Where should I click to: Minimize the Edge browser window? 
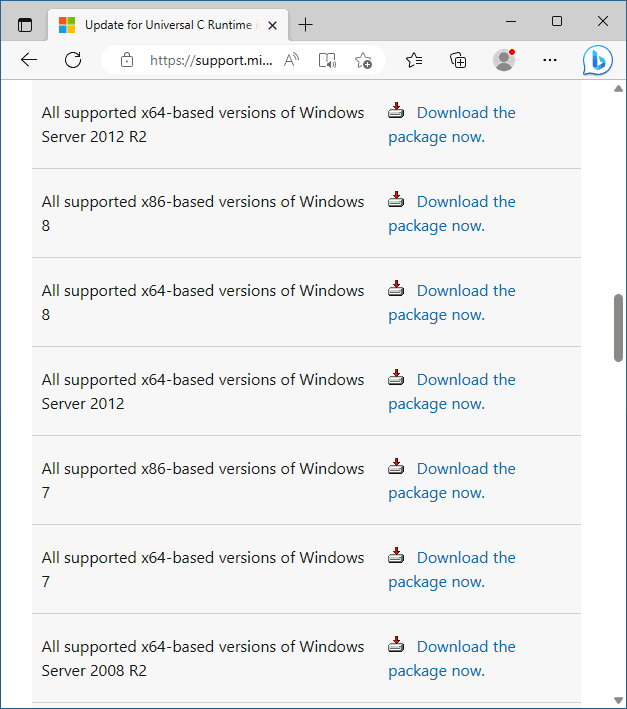(511, 21)
